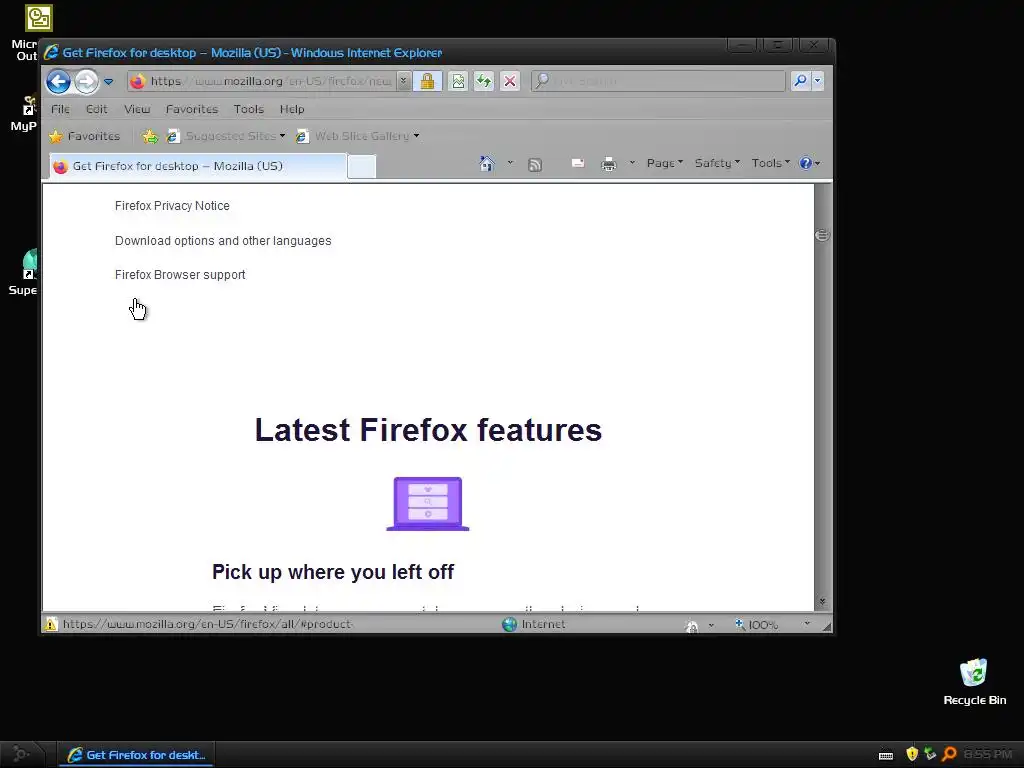Click the Internet security zone indicator

(534, 624)
